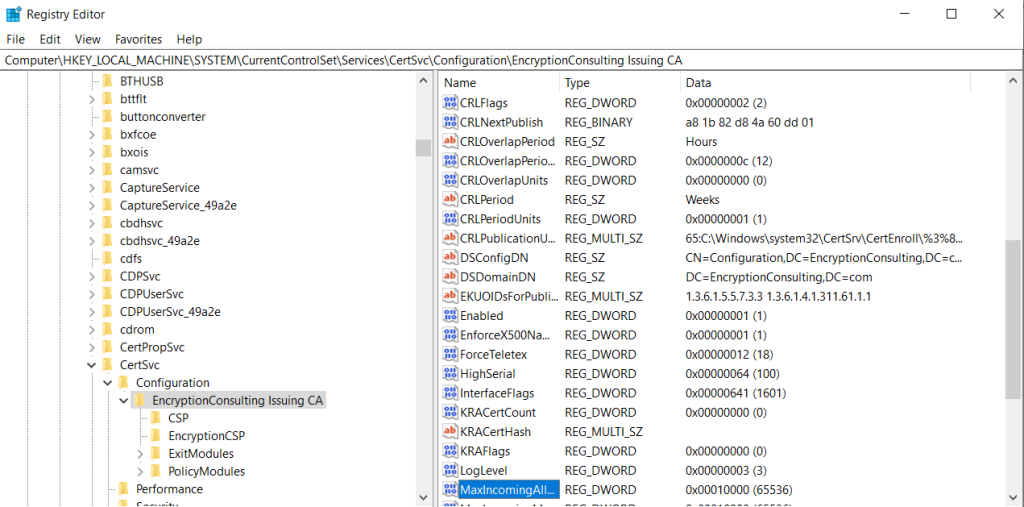
Task: Click the DSConfigDN string icon
Action: 450,257
